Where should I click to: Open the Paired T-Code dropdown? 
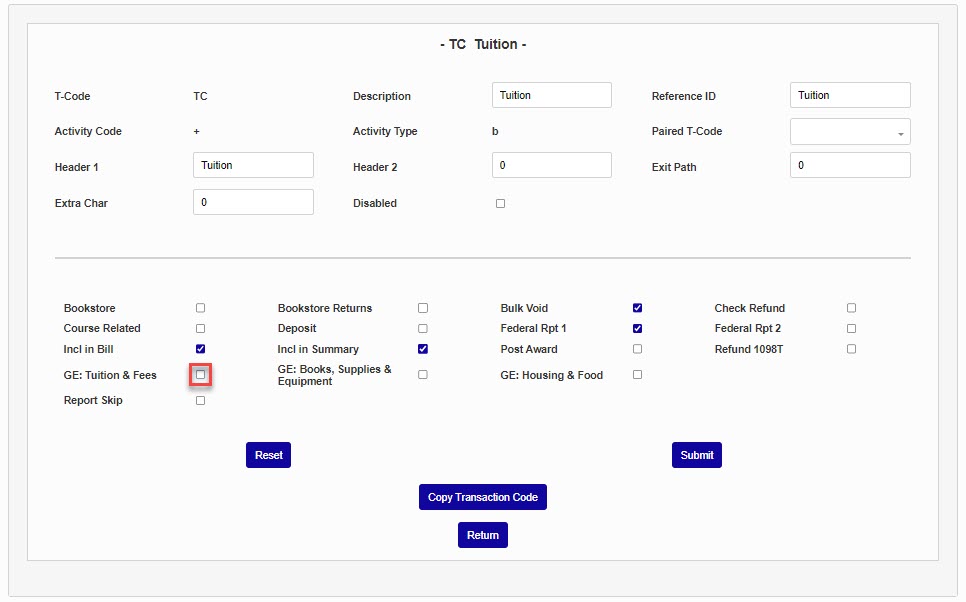coord(850,132)
